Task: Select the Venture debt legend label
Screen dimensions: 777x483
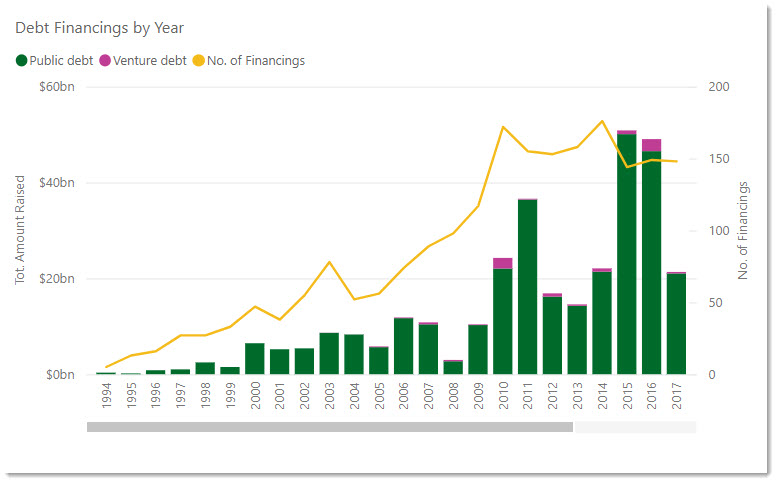Action: pyautogui.click(x=150, y=61)
